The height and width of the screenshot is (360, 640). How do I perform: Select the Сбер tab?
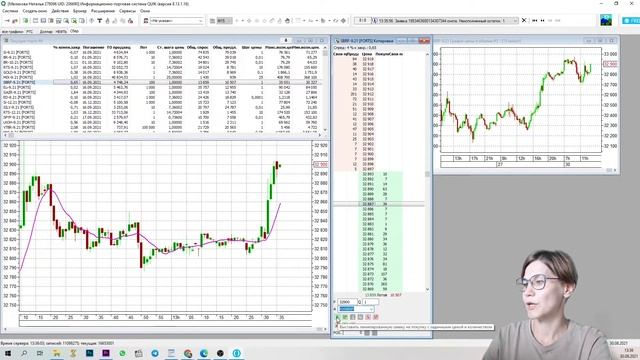point(74,31)
